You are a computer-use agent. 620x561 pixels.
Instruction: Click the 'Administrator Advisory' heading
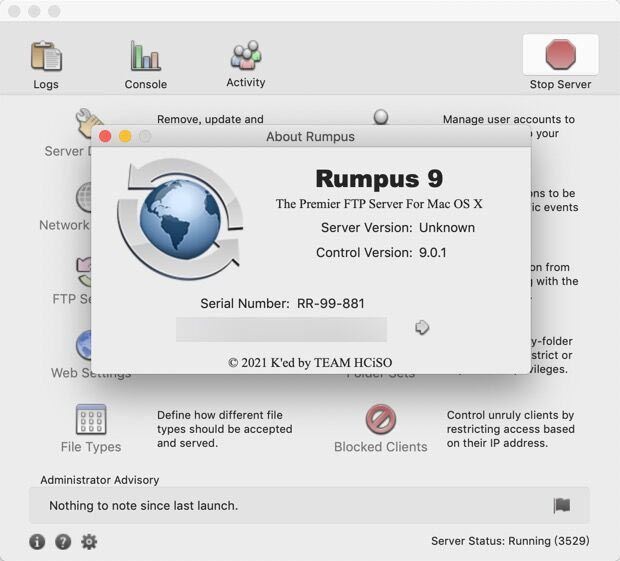click(x=100, y=480)
